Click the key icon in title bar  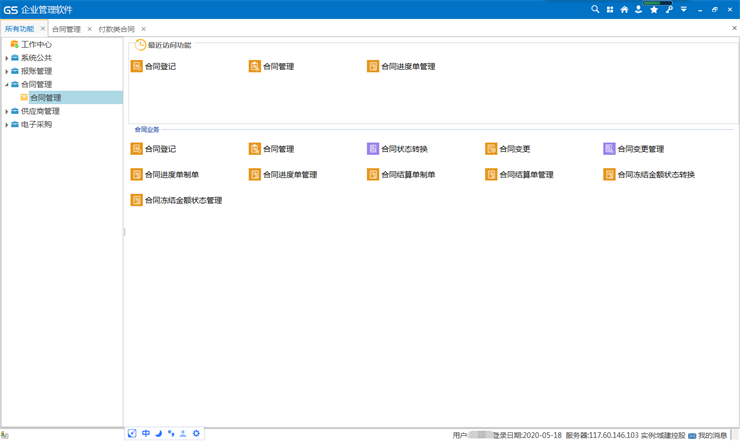tap(669, 9)
